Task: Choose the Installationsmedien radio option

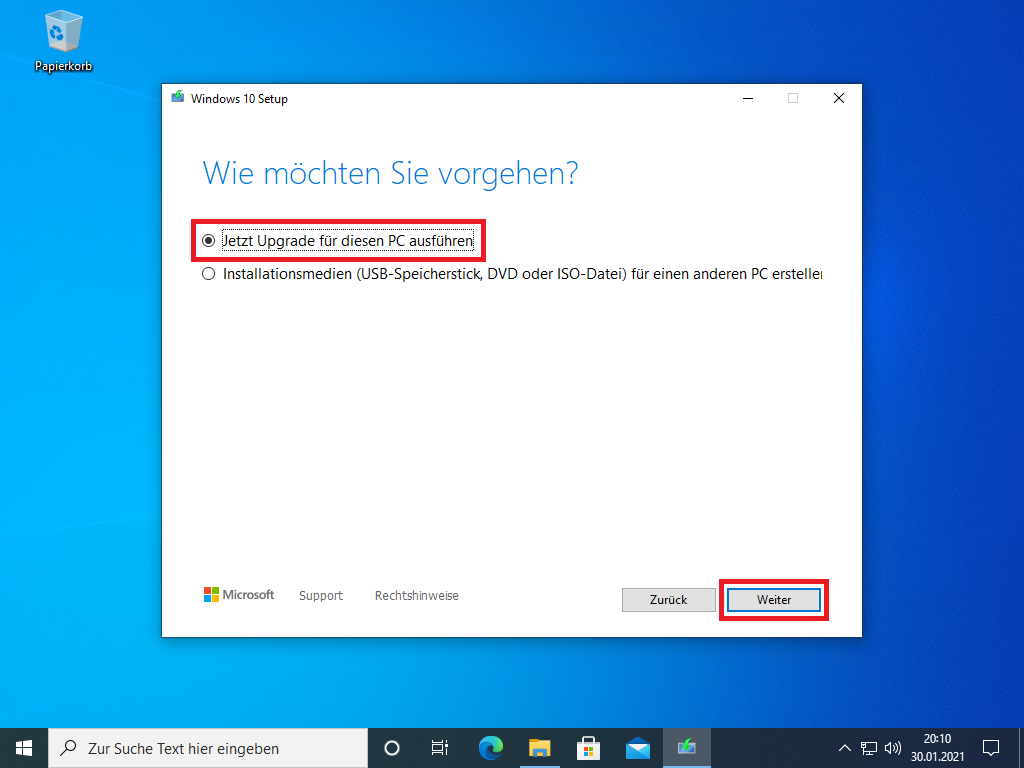Action: [x=512, y=274]
